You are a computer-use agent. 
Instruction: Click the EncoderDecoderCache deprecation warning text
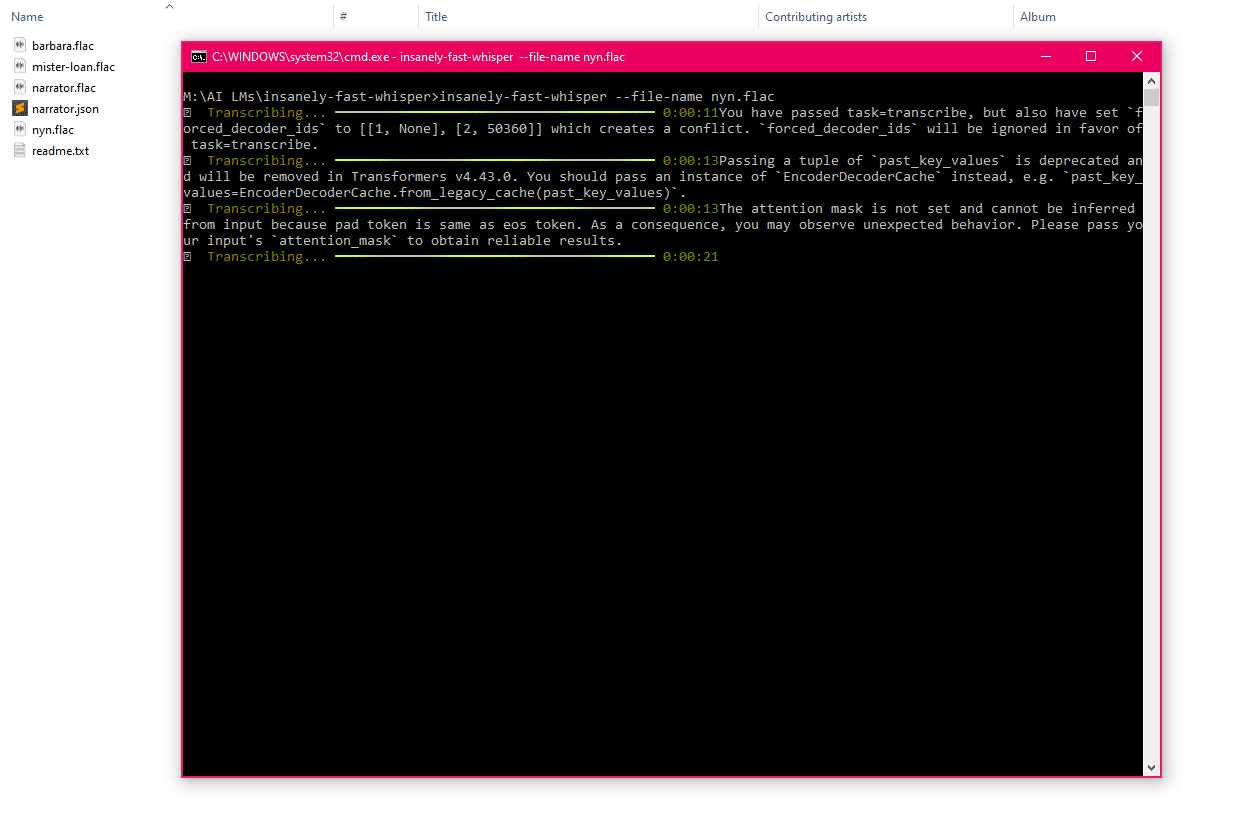pos(663,177)
